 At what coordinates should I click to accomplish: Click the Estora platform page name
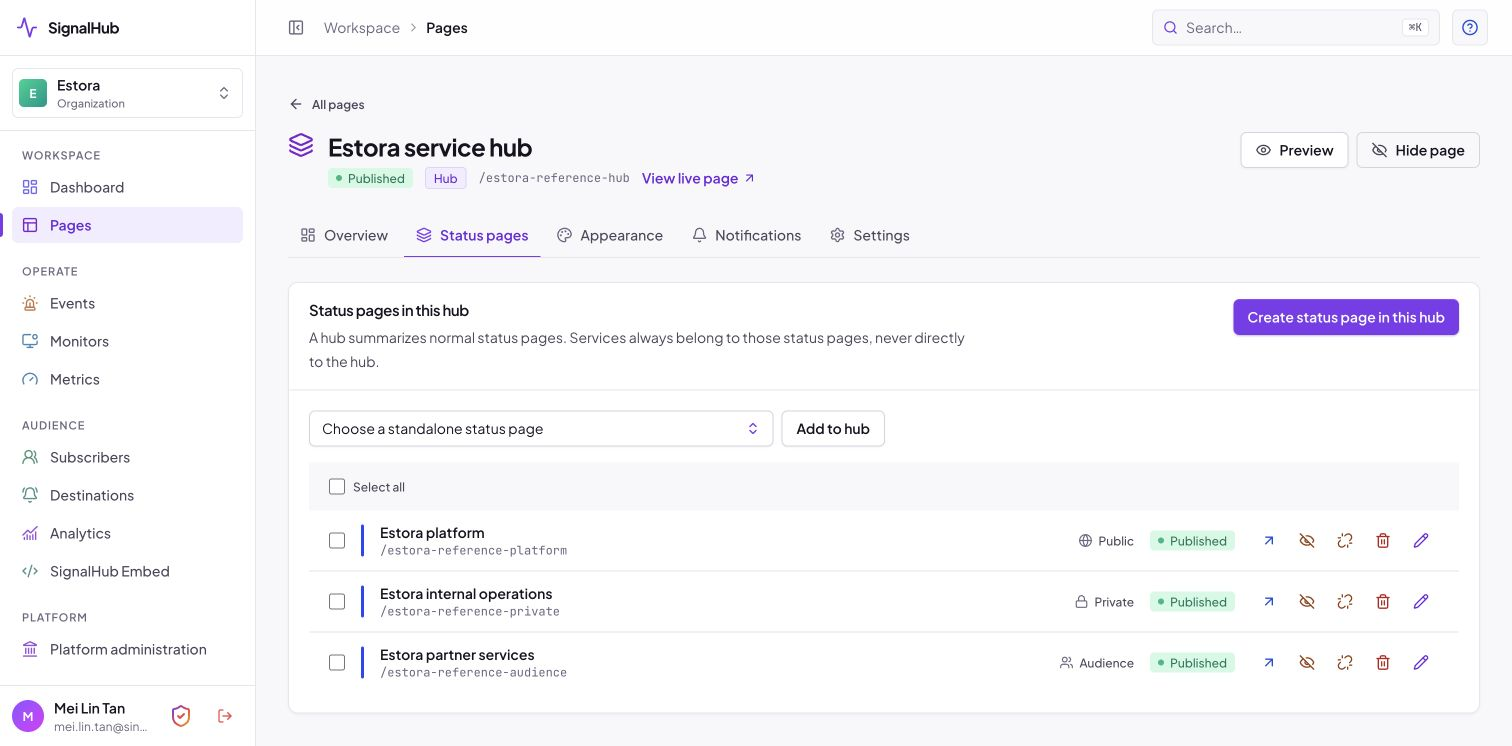[x=432, y=533]
